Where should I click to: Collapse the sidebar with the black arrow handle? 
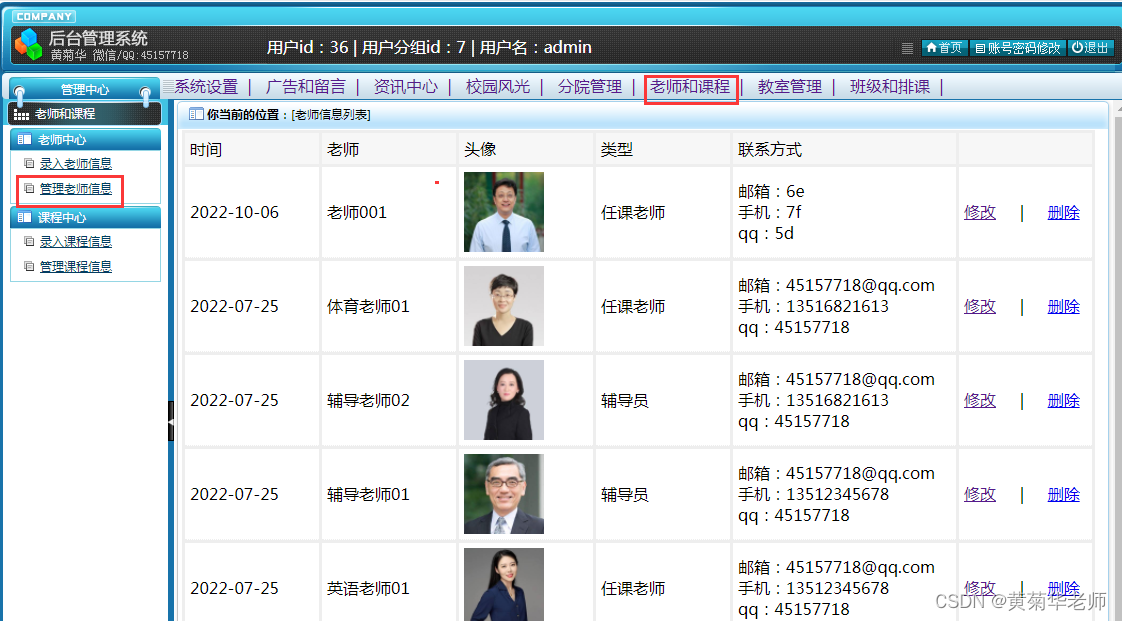point(171,421)
